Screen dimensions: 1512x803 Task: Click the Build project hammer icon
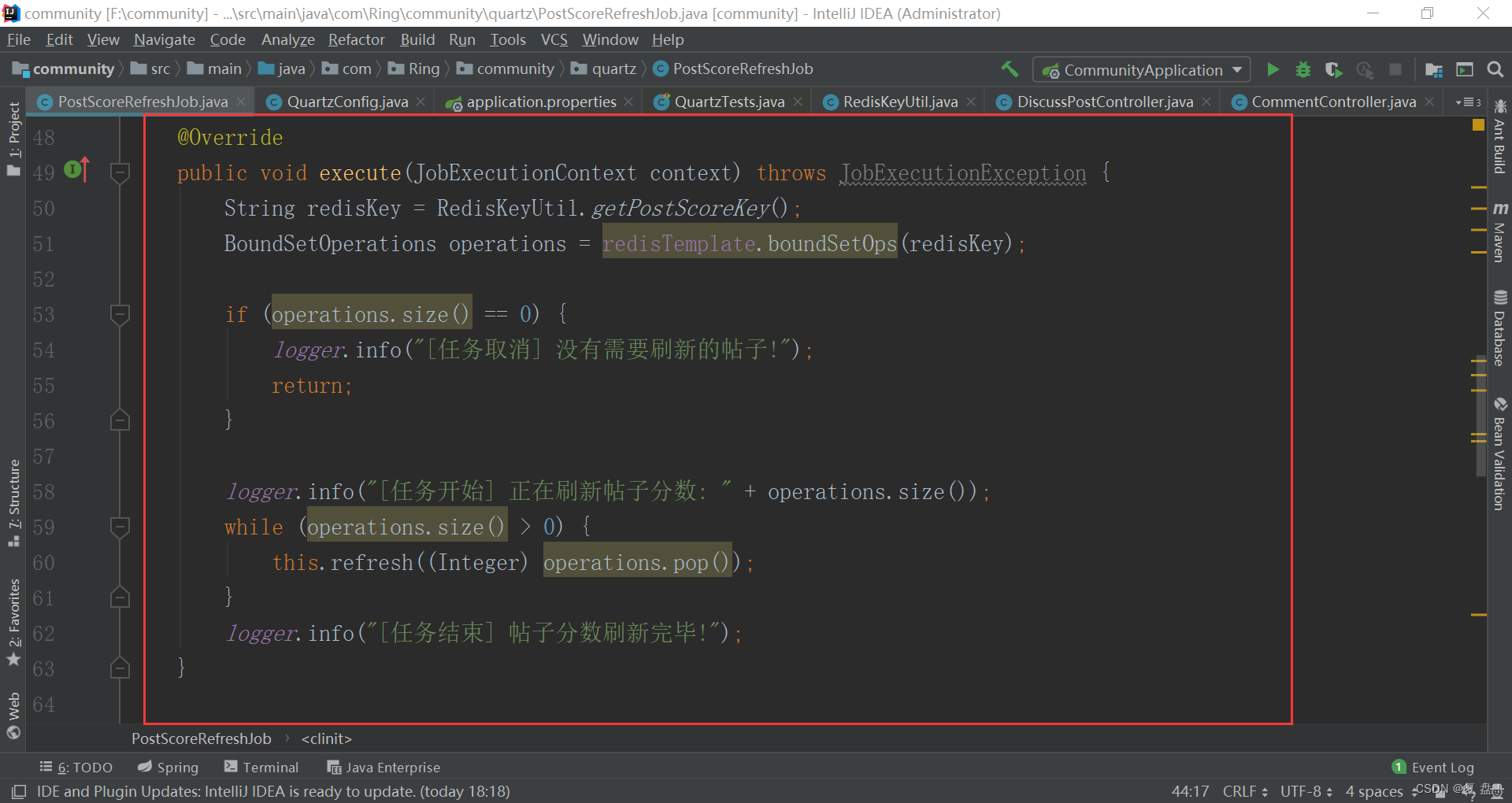click(x=1010, y=69)
